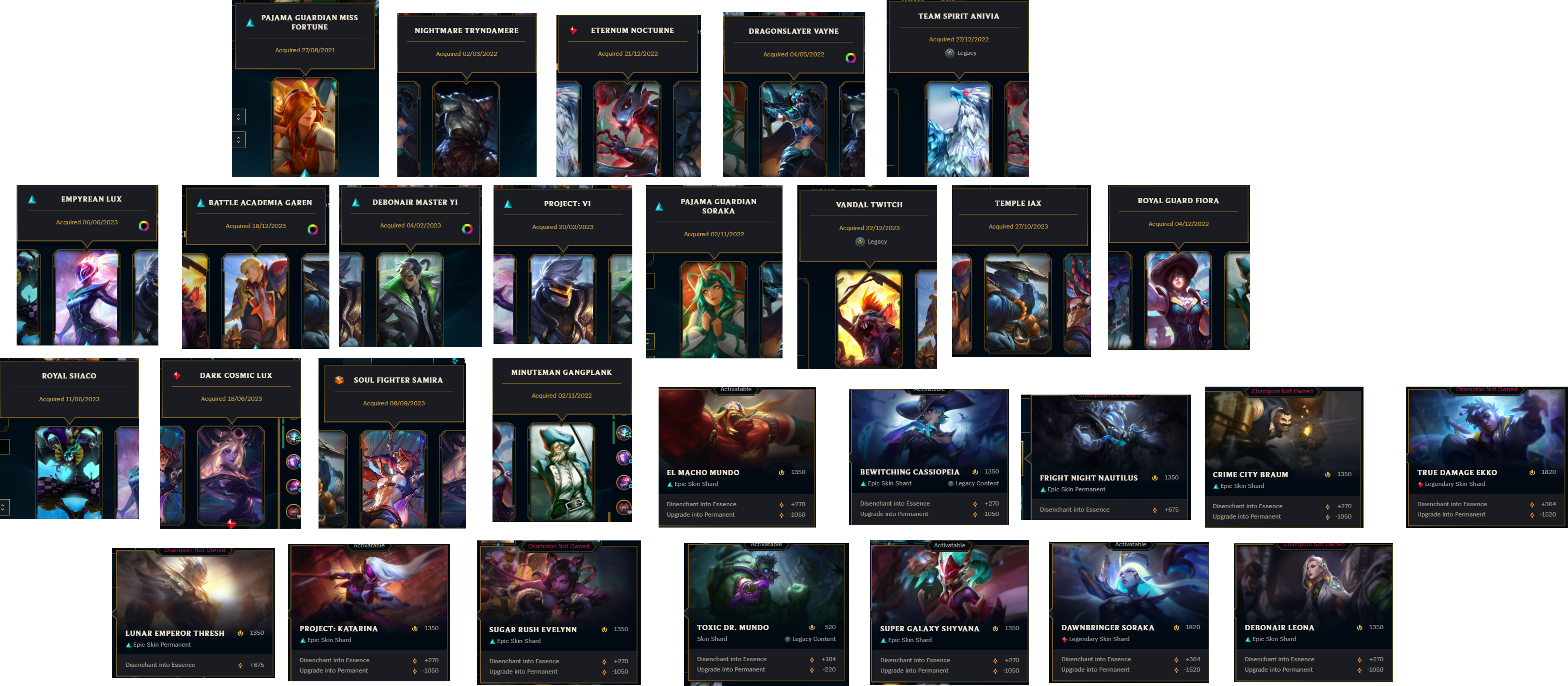Click the Legacy icon under Team Spirit Anivia

click(950, 53)
